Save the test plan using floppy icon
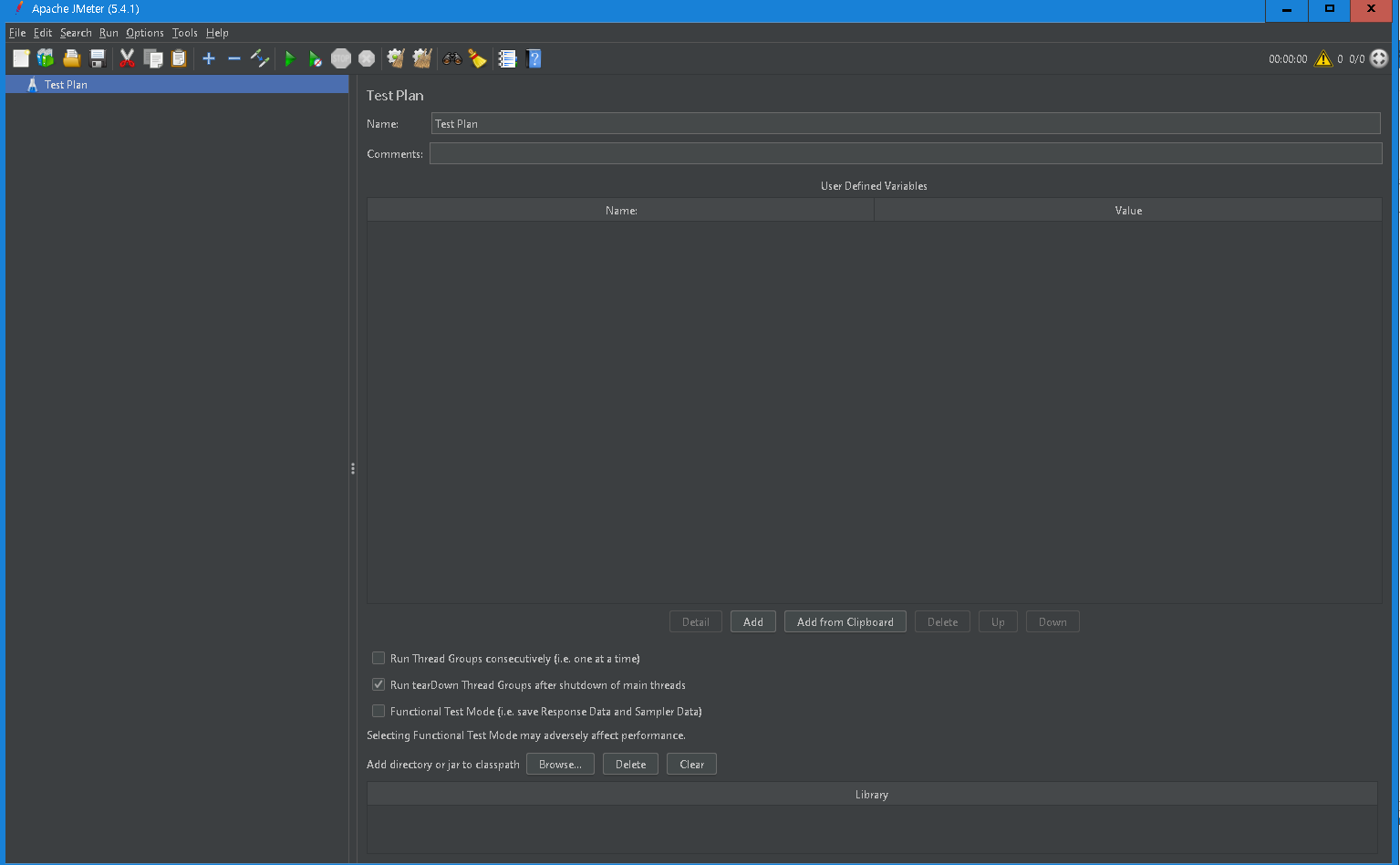This screenshot has width=1400, height=865. tap(98, 58)
